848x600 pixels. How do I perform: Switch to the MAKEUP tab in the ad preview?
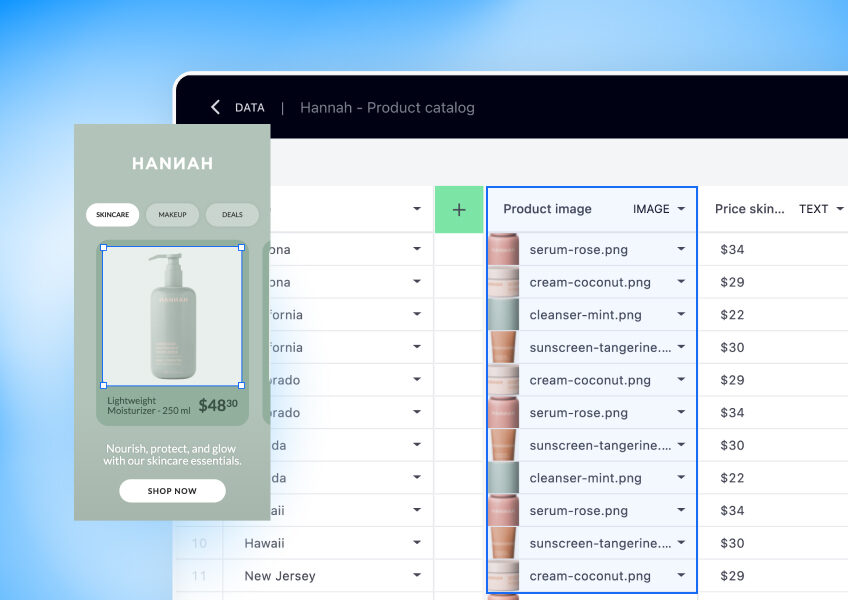pos(173,215)
